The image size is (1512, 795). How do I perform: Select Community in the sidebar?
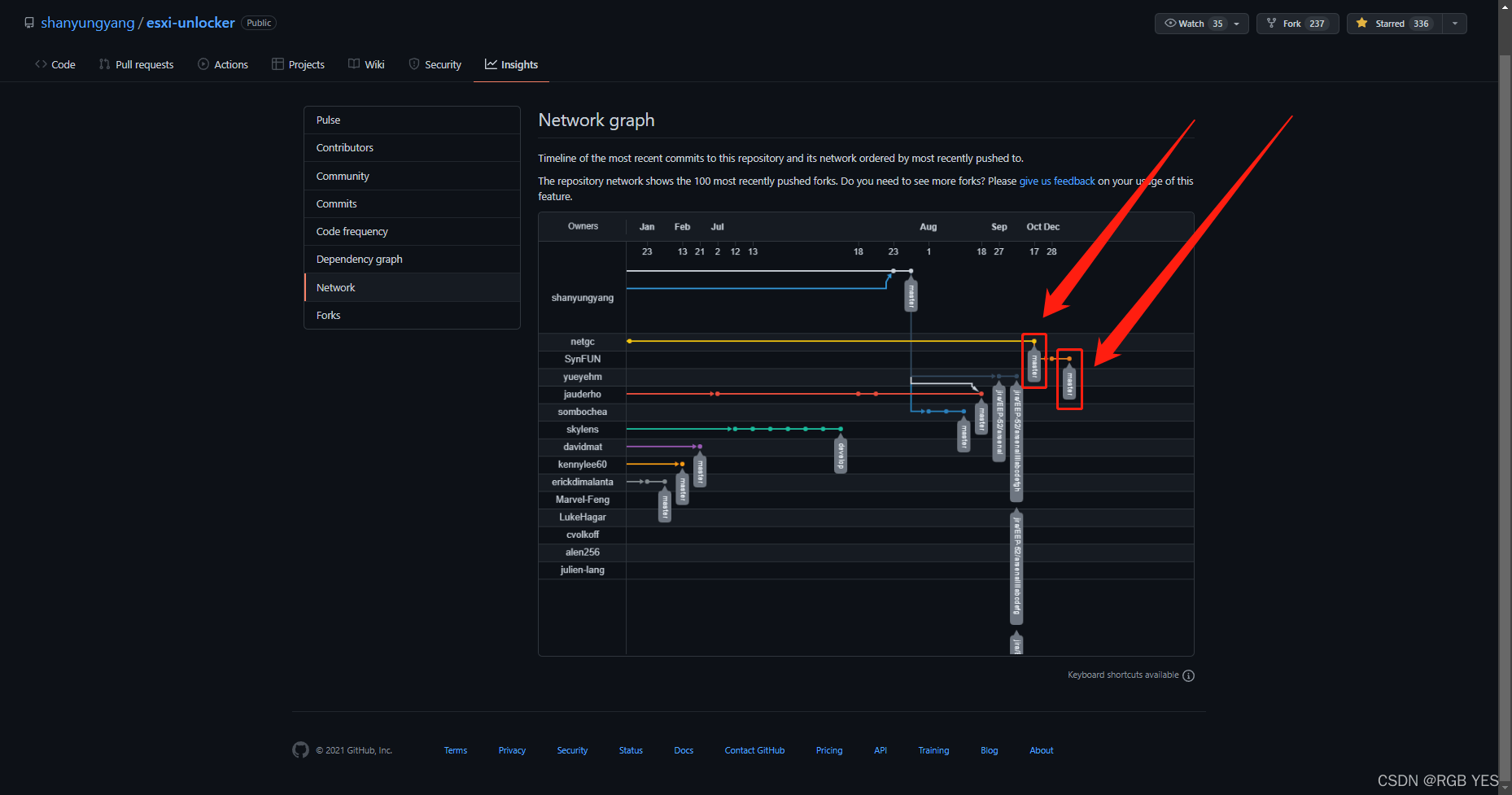click(412, 176)
